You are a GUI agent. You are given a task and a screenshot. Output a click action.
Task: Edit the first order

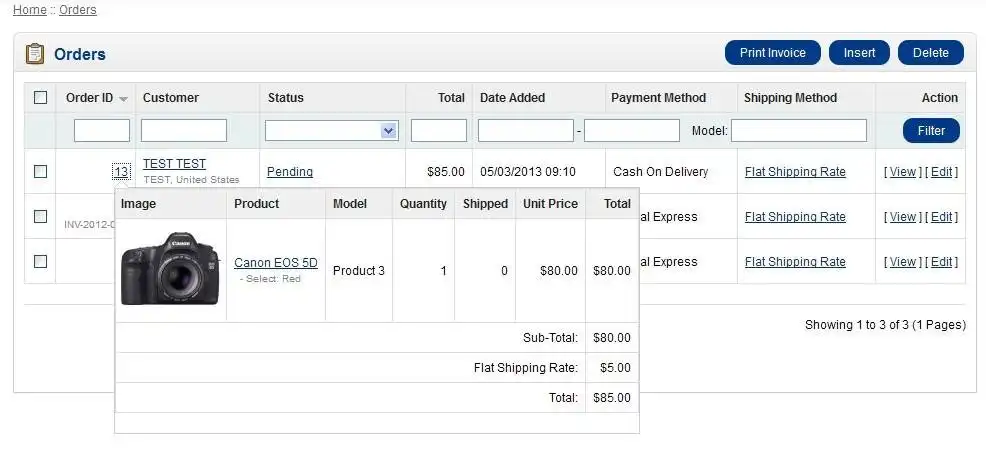[941, 172]
